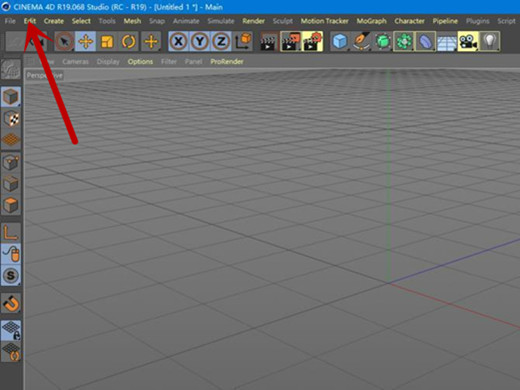Click the Render View clapperboard icon
Viewport: 520px width, 390px height.
269,42
